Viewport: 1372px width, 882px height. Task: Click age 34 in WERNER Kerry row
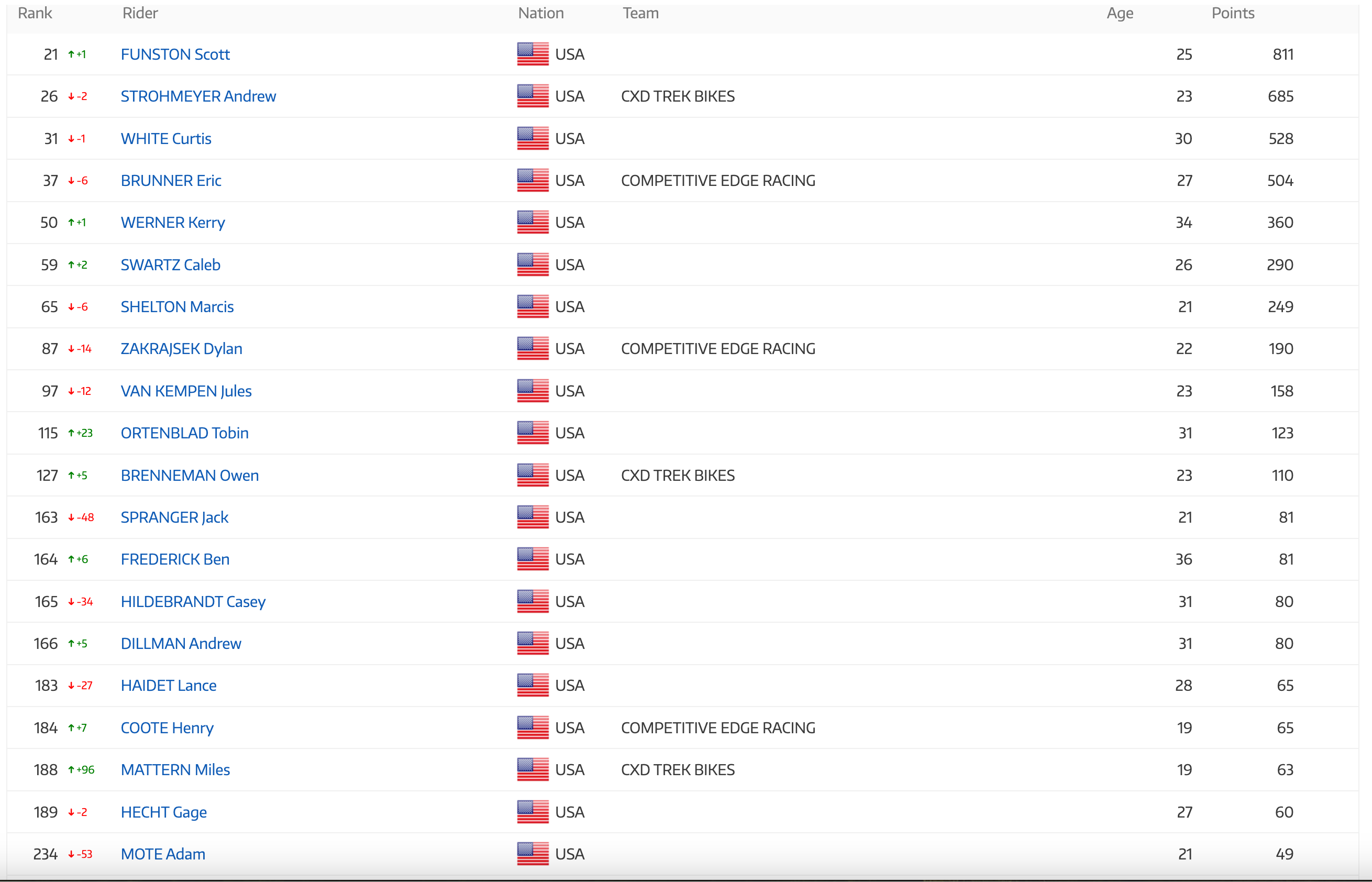1183,222
